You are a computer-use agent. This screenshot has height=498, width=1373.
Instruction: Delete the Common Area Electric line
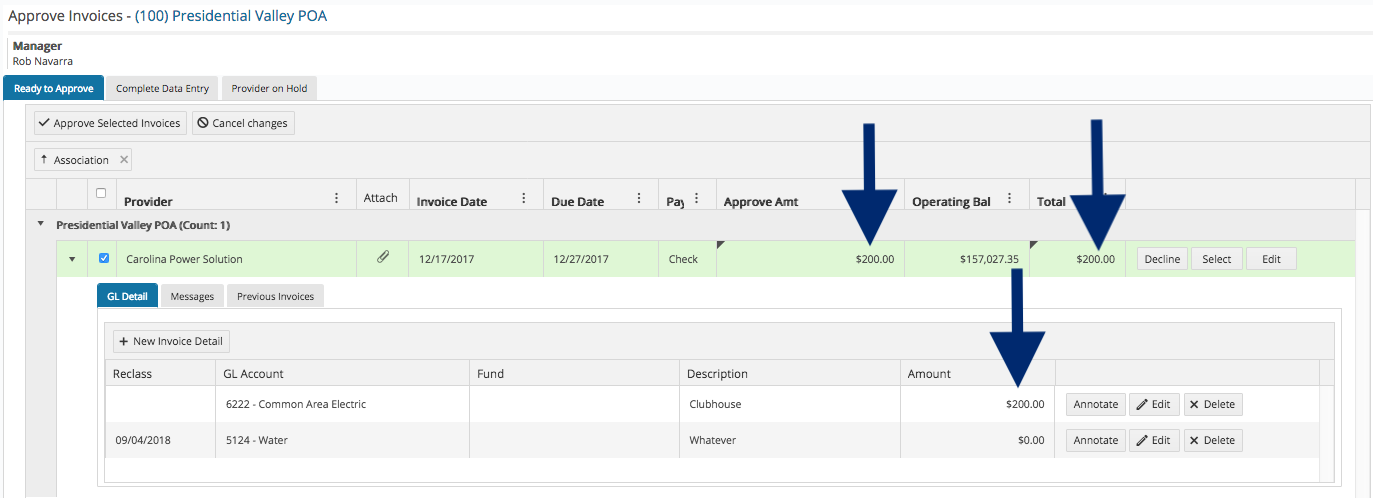click(1213, 405)
